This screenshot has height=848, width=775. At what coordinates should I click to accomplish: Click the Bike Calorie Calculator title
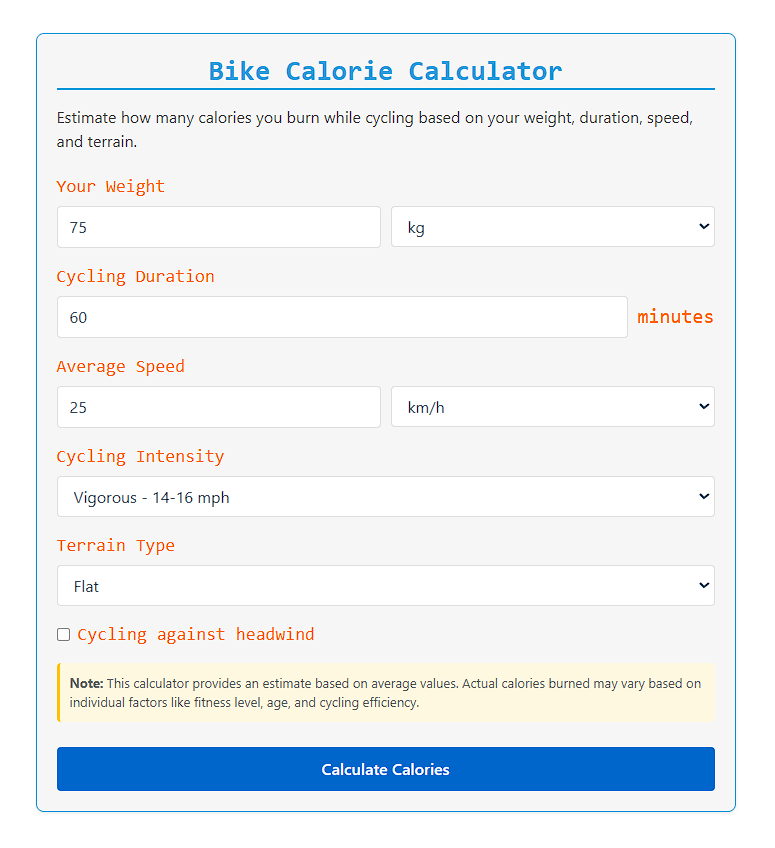(x=385, y=70)
